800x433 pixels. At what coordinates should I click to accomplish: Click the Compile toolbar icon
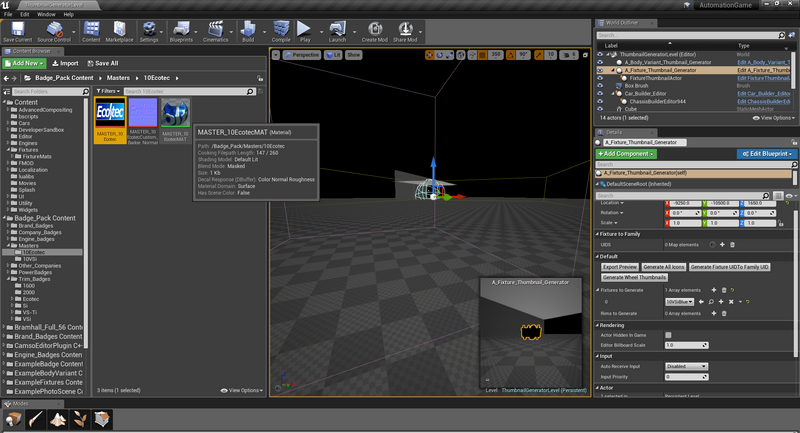click(281, 30)
